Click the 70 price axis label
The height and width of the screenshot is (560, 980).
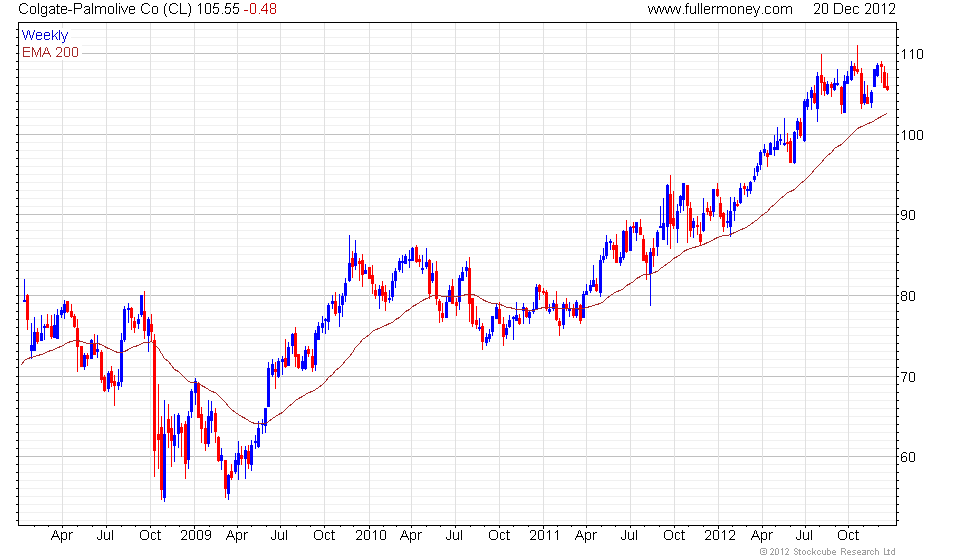[908, 377]
